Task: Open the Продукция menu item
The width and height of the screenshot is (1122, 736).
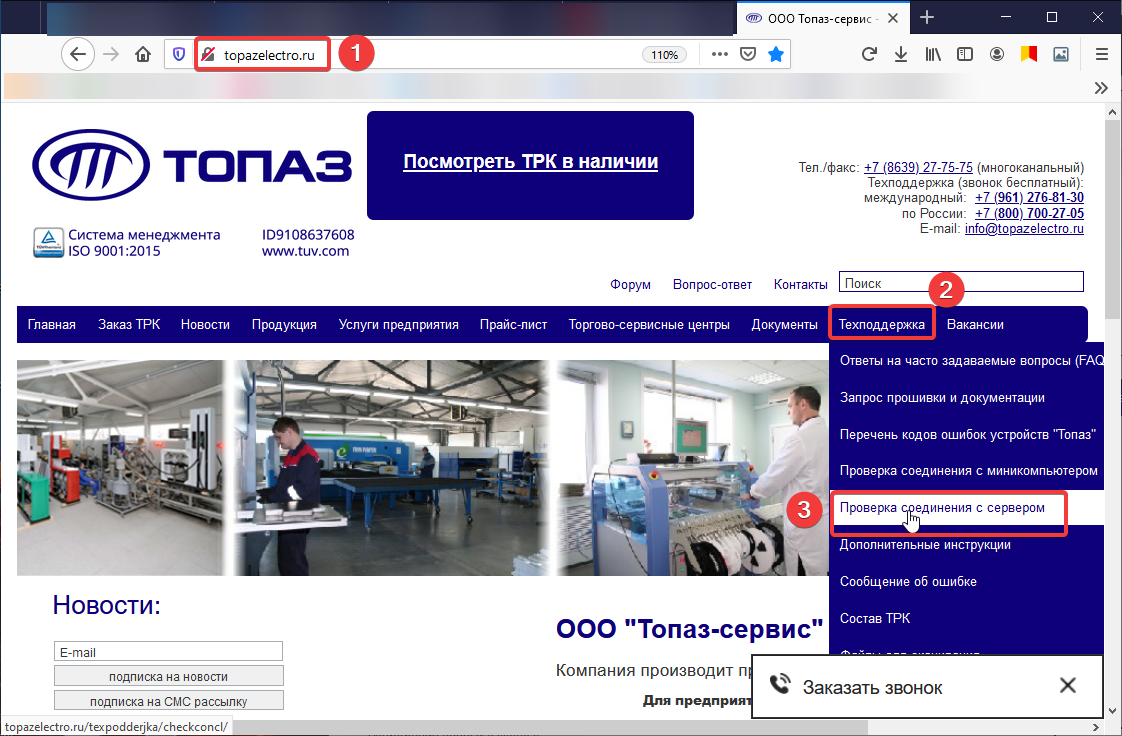Action: tap(284, 325)
